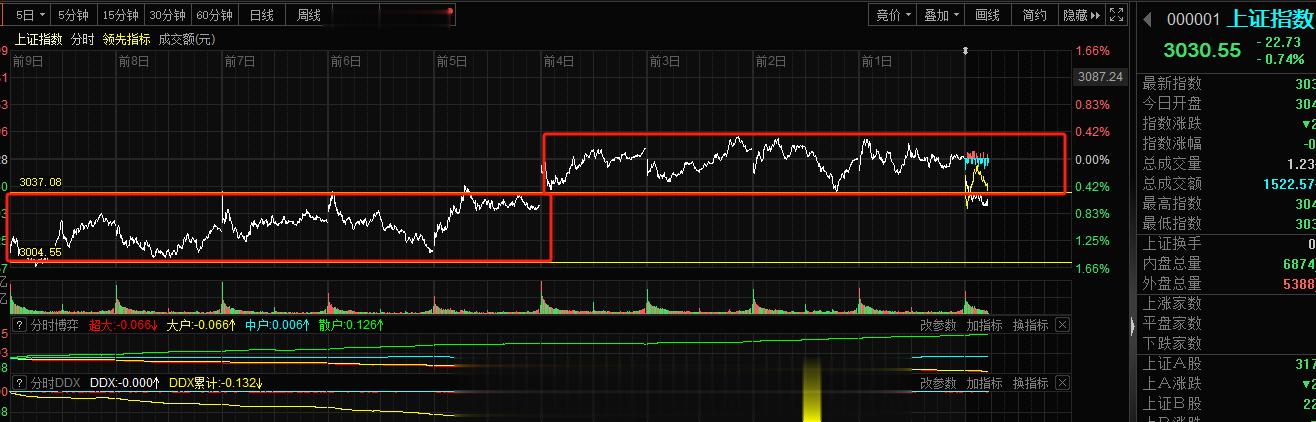Click the 前1日 date label
This screenshot has width=1316, height=422.
click(877, 61)
